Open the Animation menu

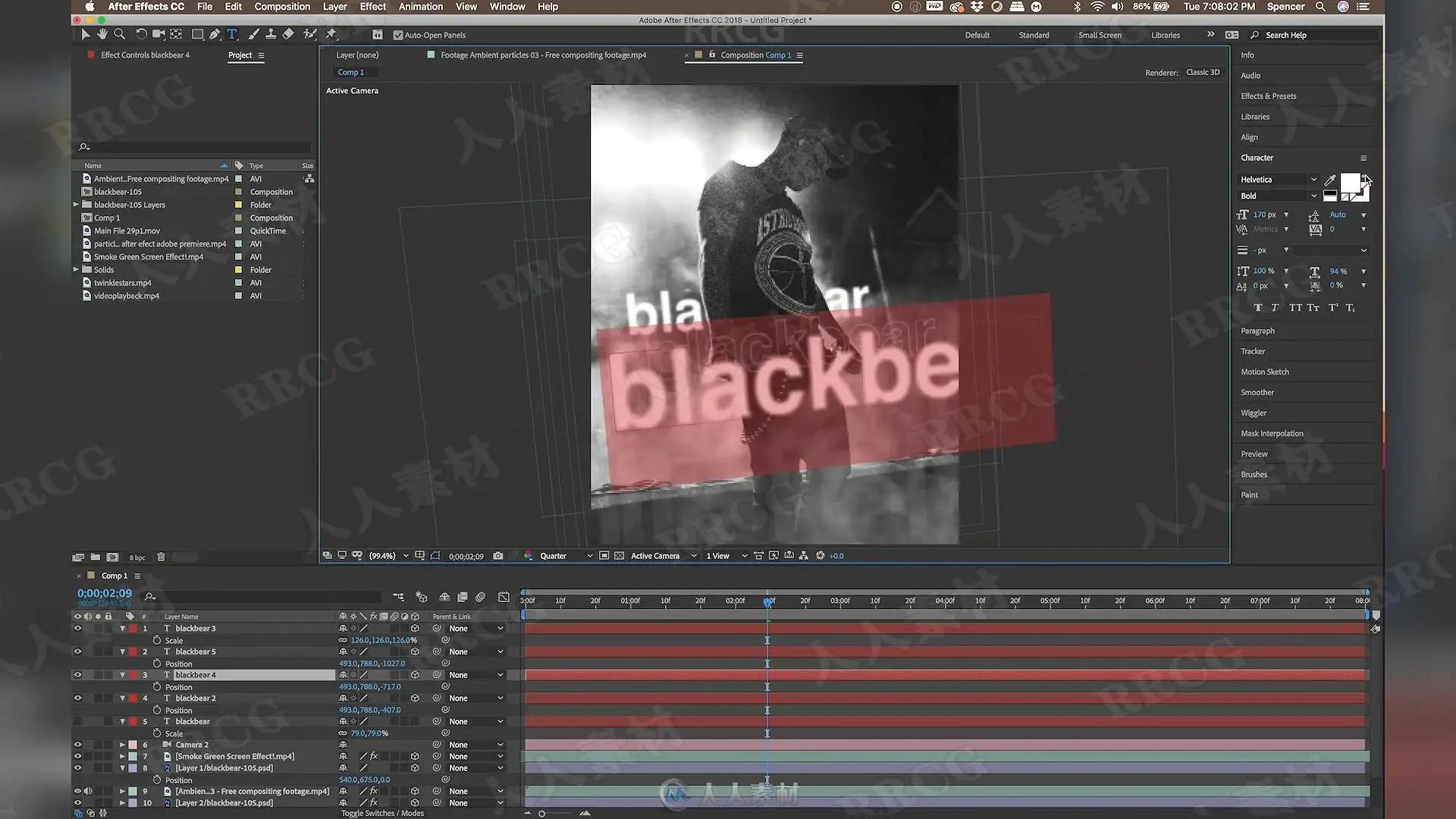(421, 7)
